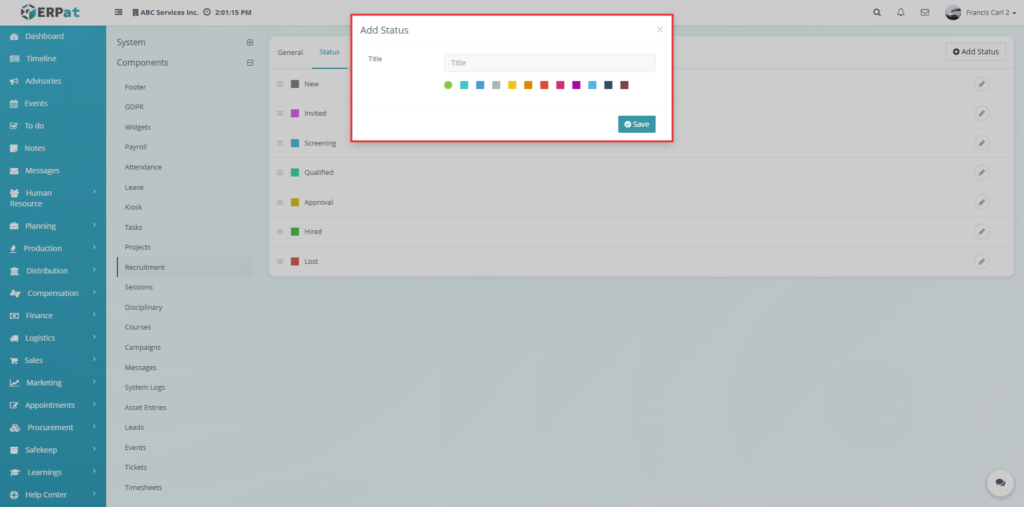This screenshot has width=1024, height=507.
Task: Click the Screening status row label
Action: coord(320,143)
